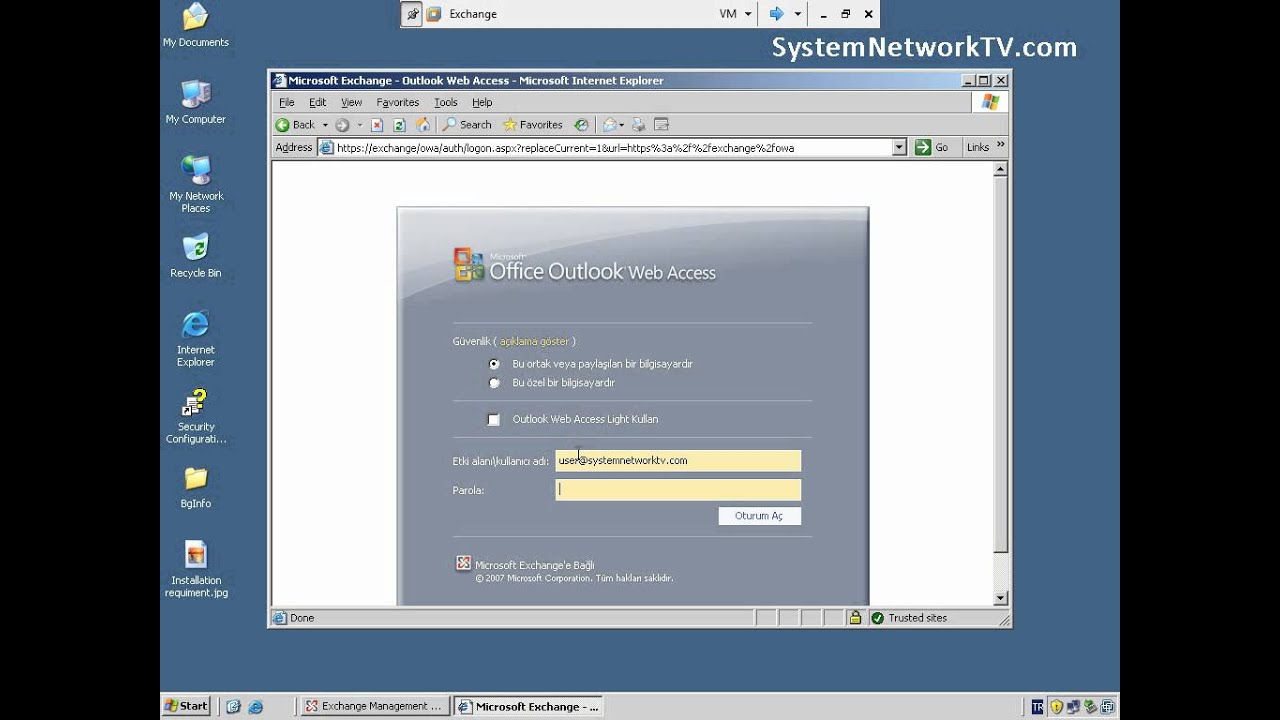
Task: Click the vertical scrollbar down arrow
Action: point(1000,598)
